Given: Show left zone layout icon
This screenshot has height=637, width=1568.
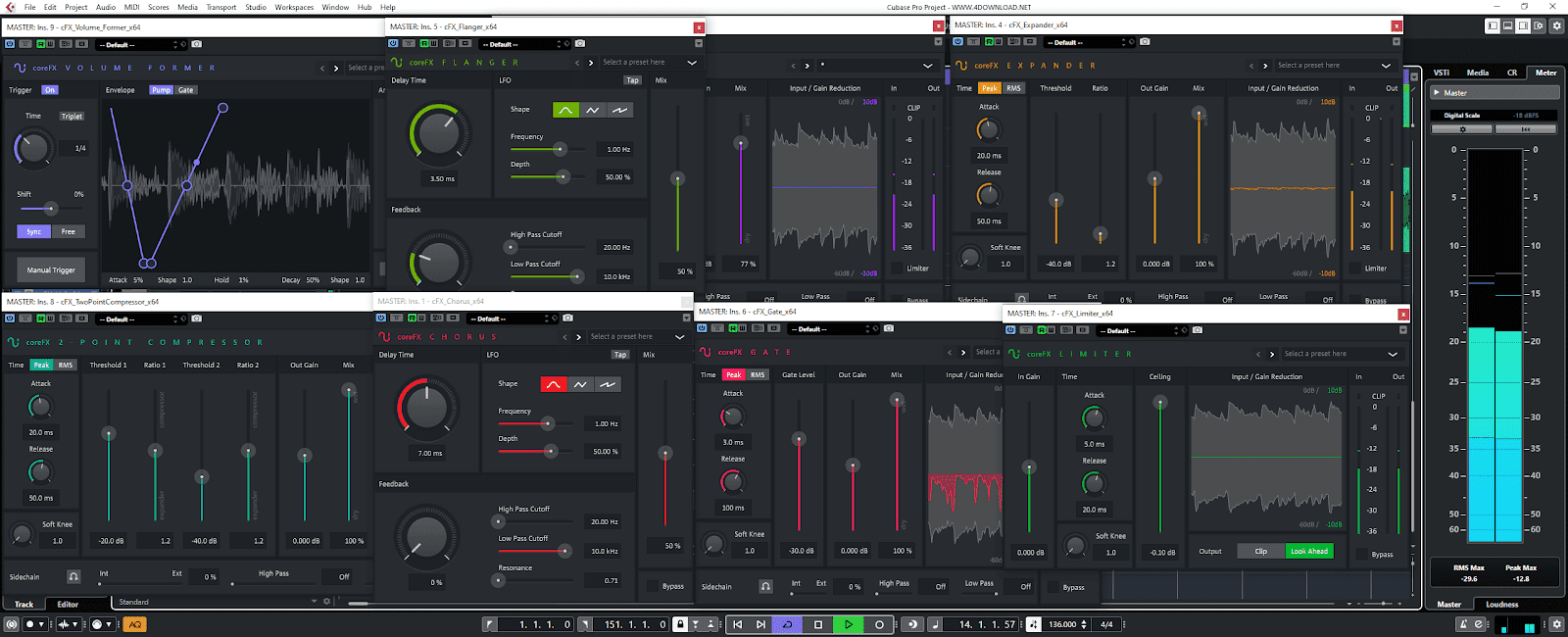Looking at the screenshot, I should (x=1494, y=26).
